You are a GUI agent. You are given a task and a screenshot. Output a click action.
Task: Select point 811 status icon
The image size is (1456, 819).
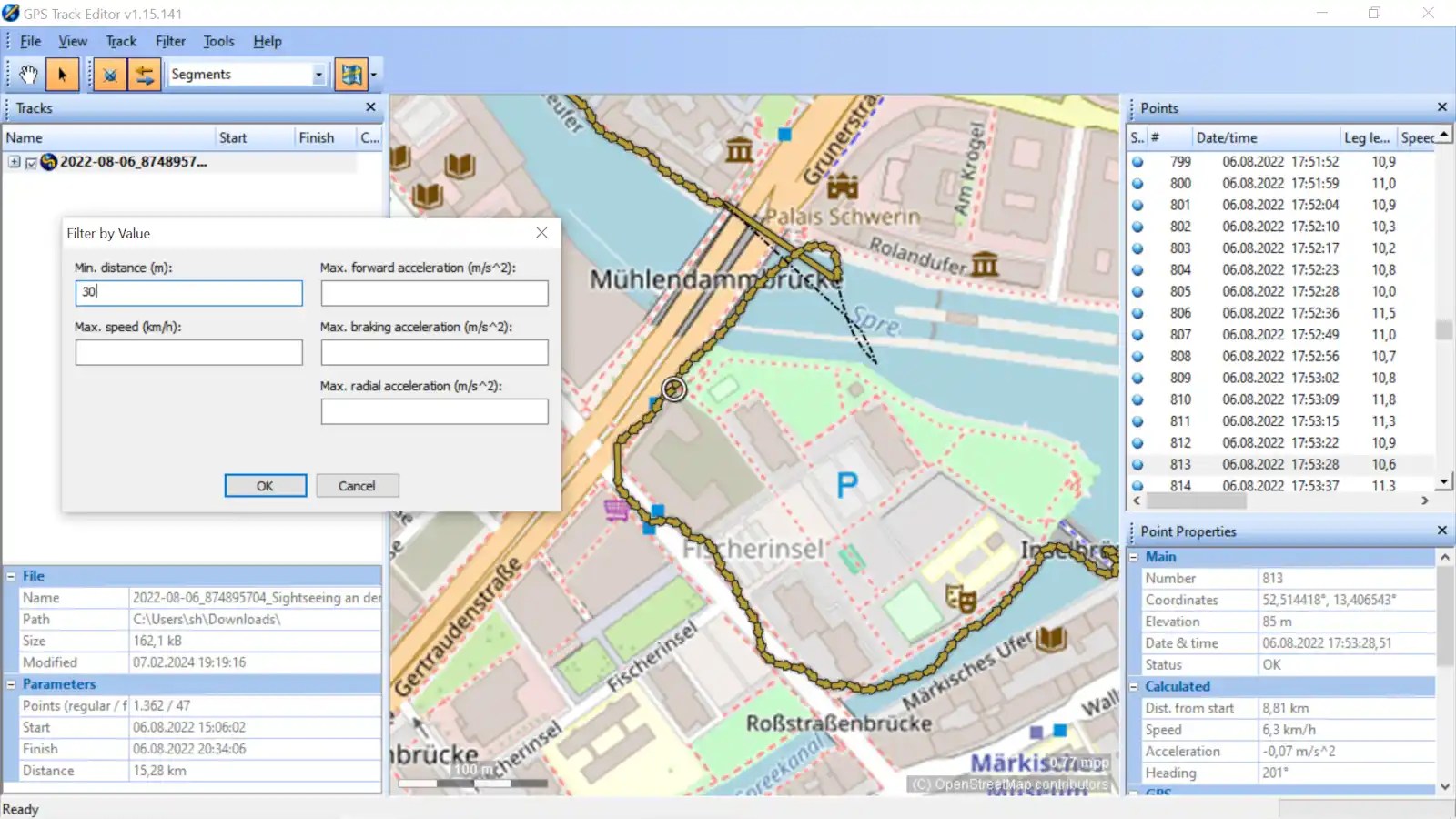(x=1137, y=421)
